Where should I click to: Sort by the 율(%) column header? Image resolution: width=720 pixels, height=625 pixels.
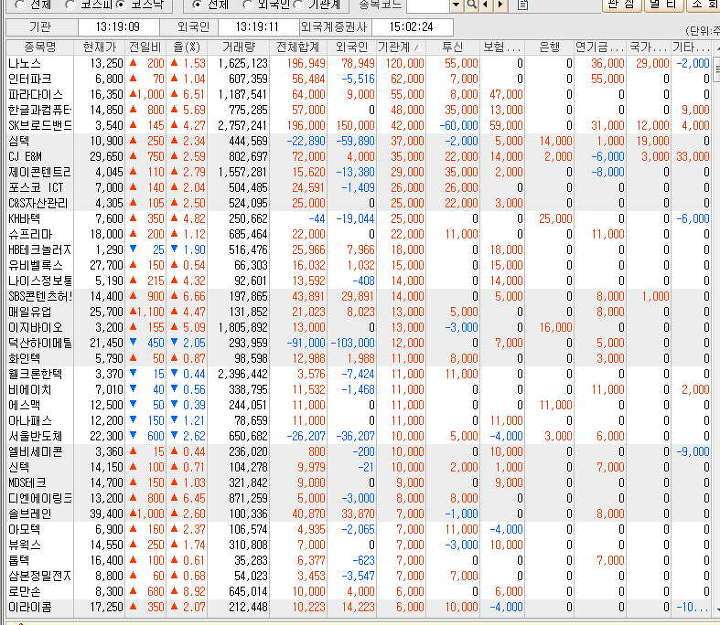click(x=186, y=47)
